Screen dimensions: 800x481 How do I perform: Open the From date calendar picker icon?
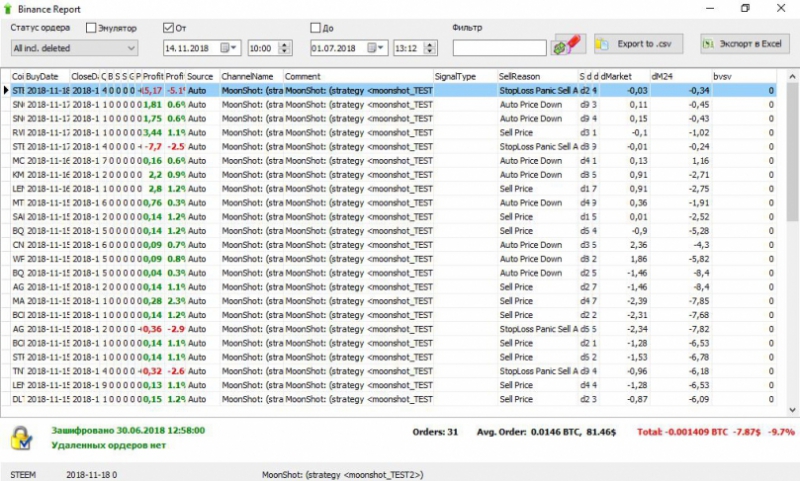point(224,48)
